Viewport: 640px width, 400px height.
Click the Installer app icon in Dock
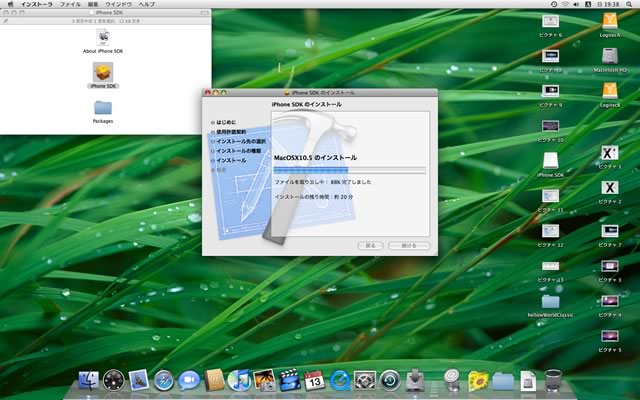[x=415, y=381]
